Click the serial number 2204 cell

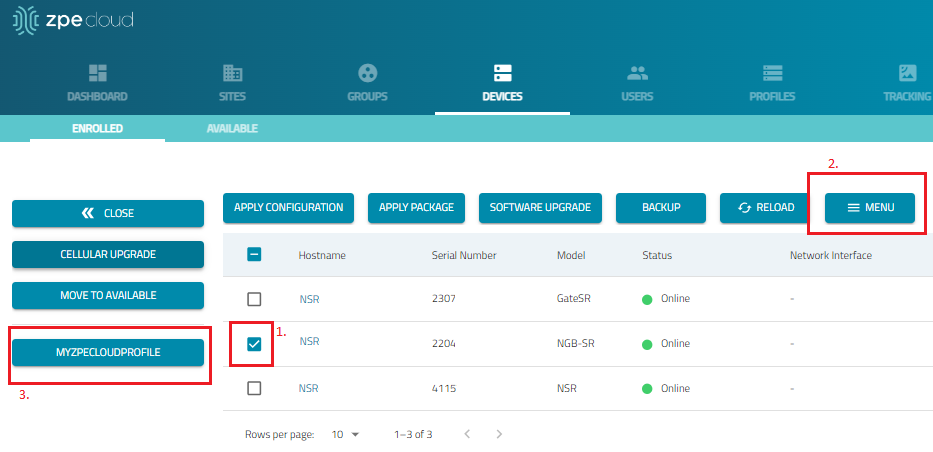point(443,344)
